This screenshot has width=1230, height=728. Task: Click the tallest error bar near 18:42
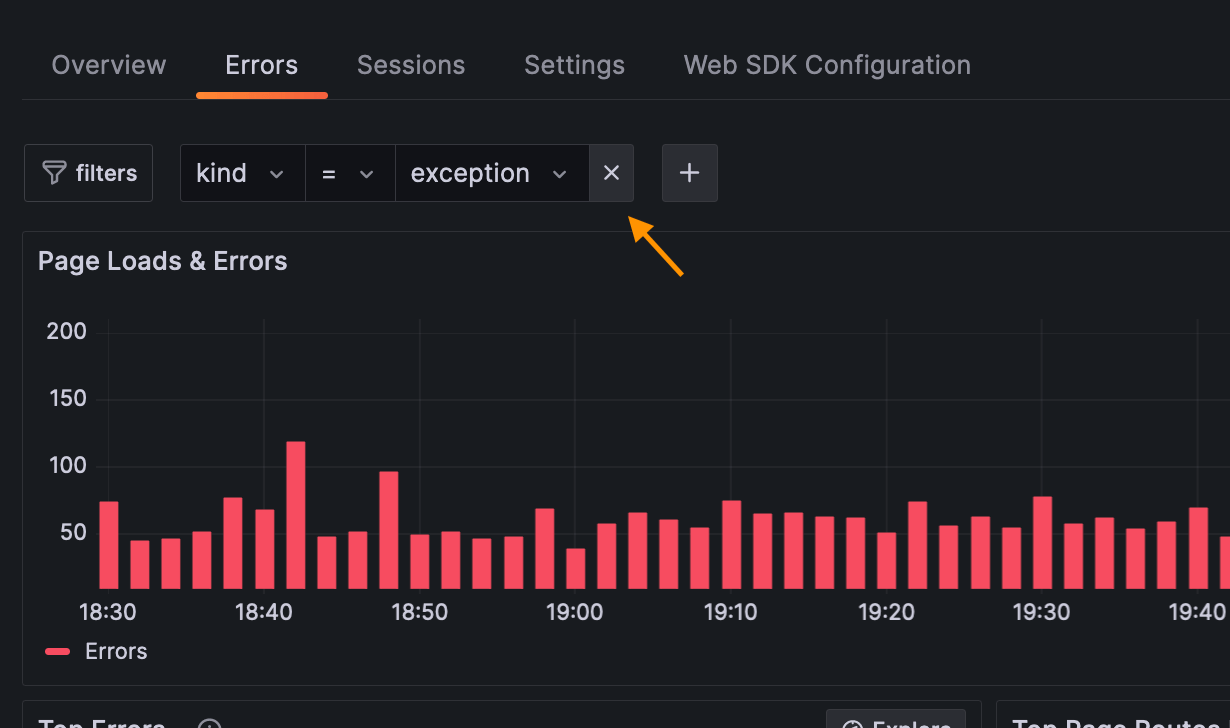tap(295, 515)
